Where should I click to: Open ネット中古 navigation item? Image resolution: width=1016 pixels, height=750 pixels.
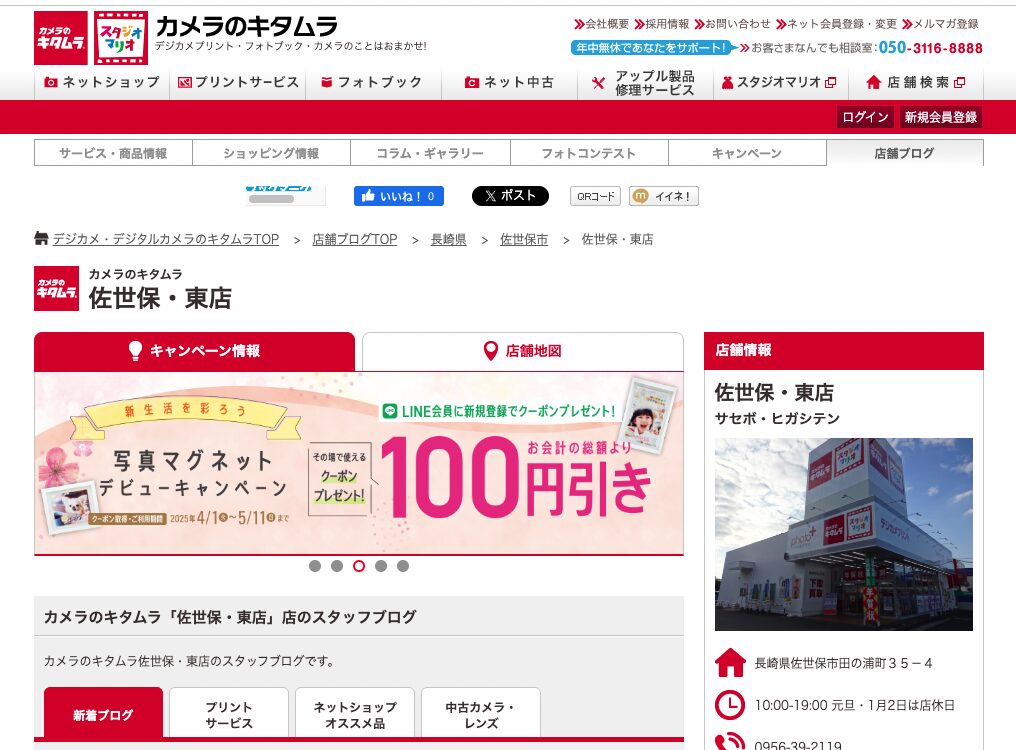[x=509, y=82]
